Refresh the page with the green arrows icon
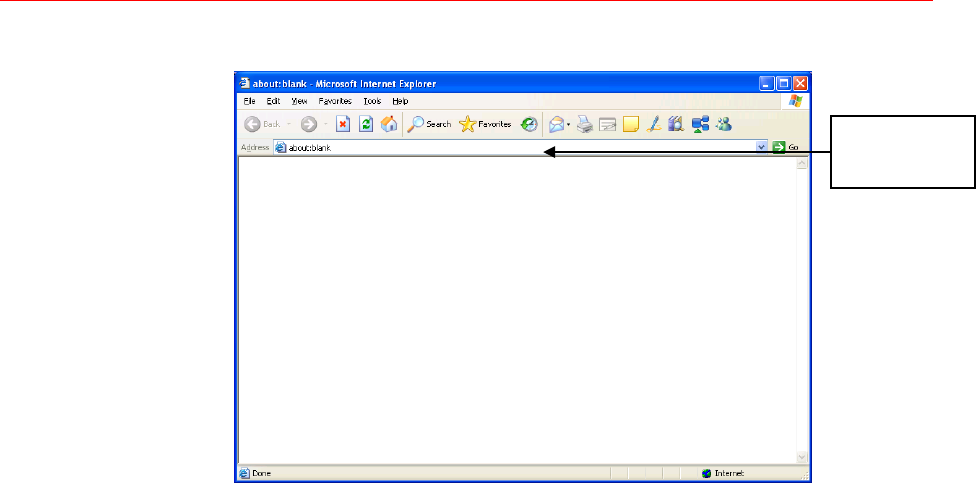 click(x=366, y=124)
